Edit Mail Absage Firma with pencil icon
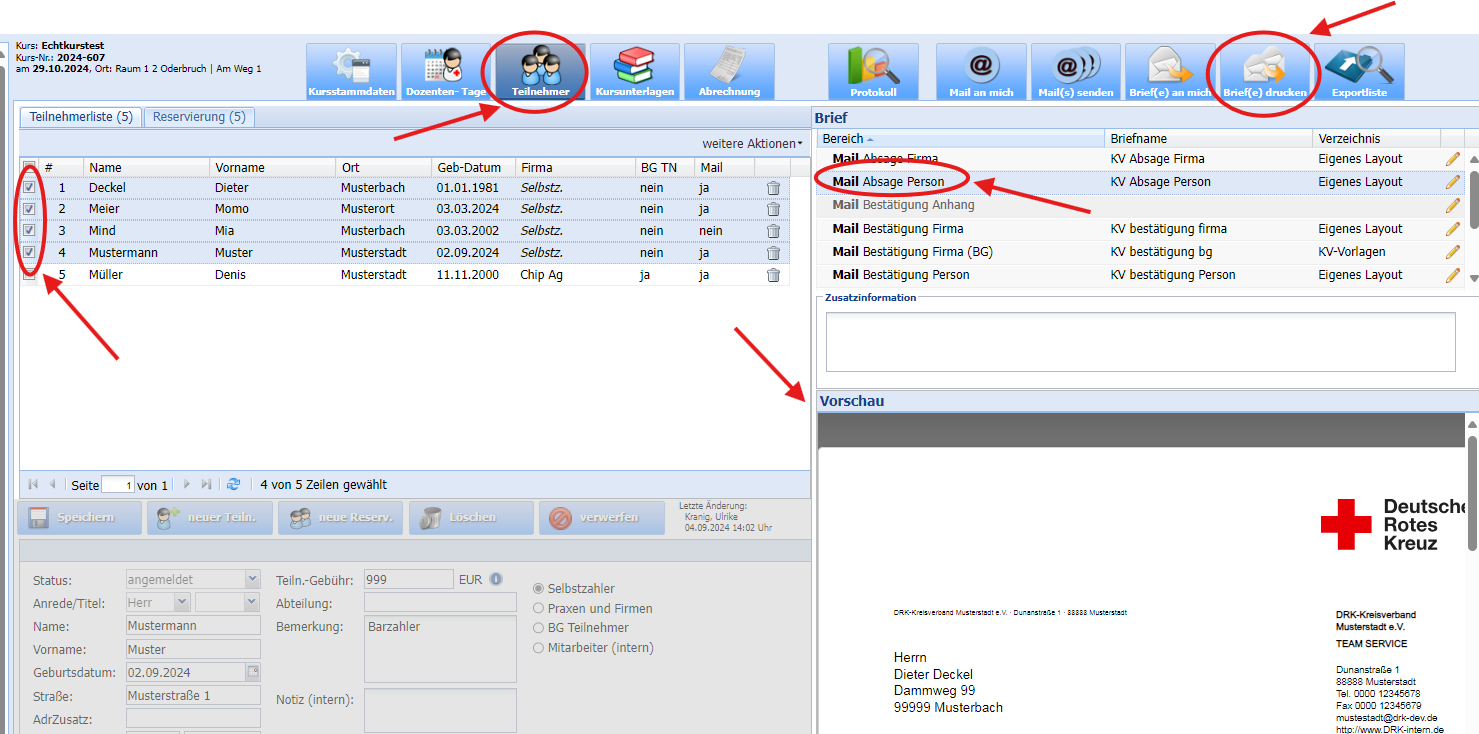 (1452, 159)
